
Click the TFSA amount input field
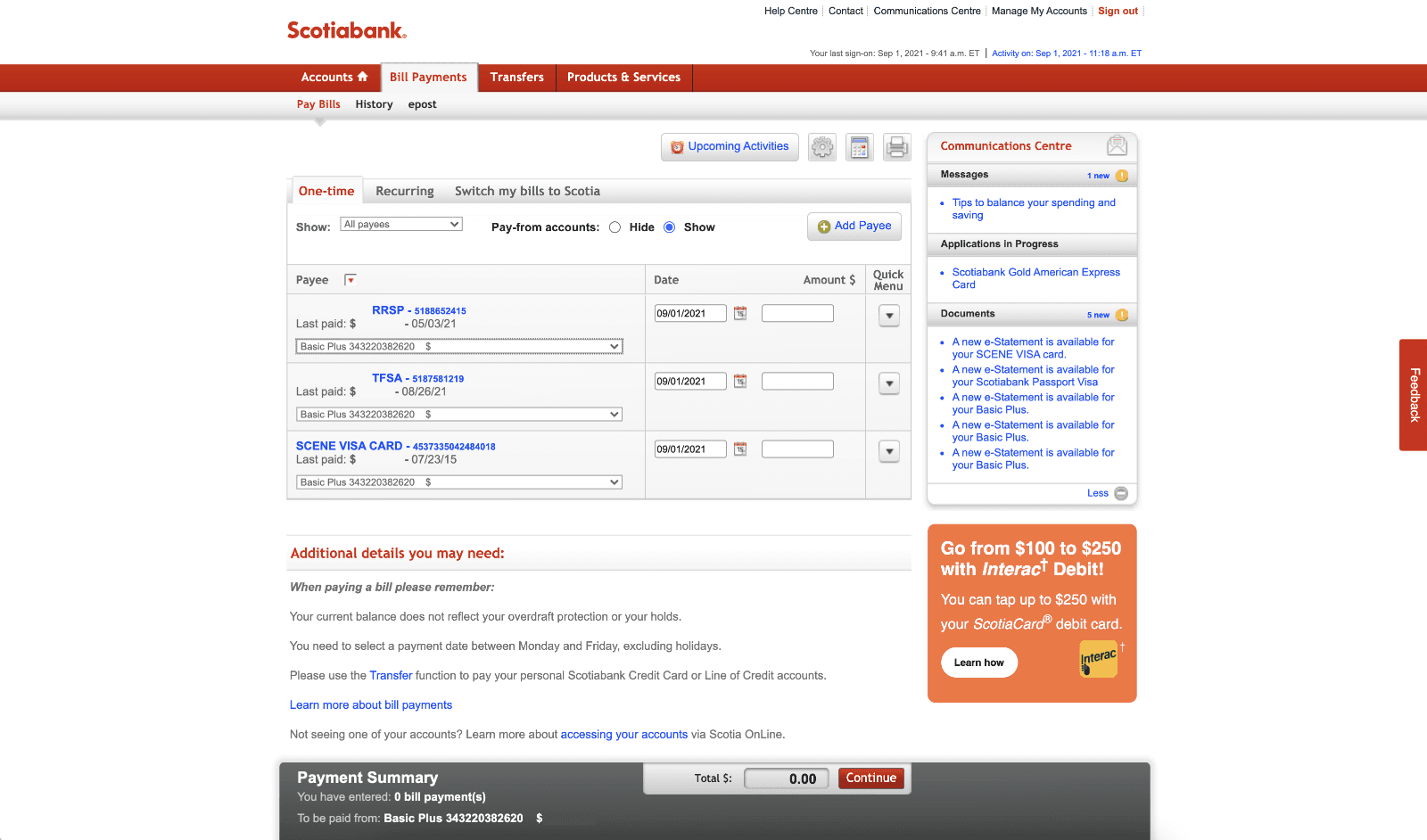[797, 382]
